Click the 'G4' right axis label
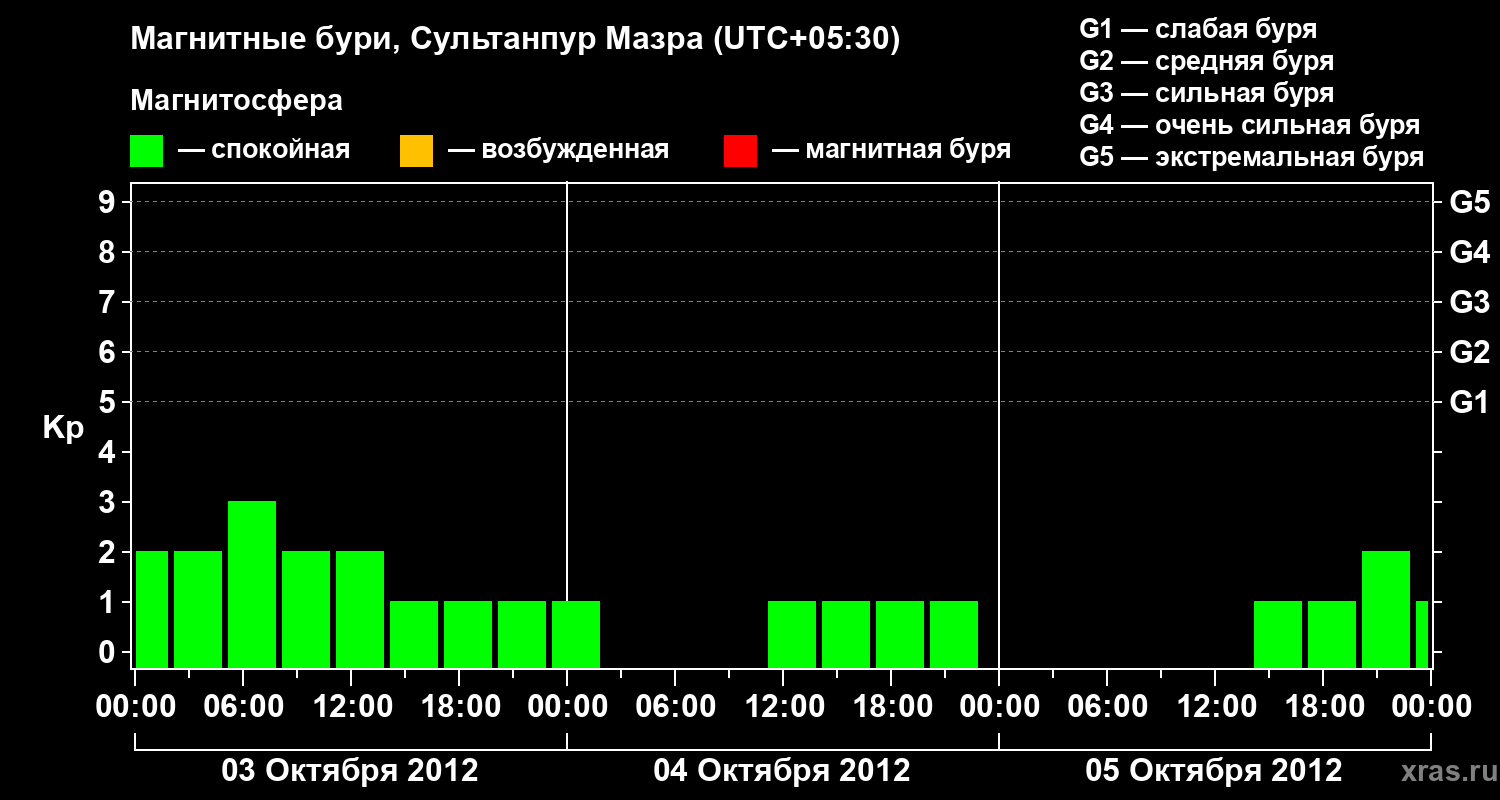Image resolution: width=1500 pixels, height=800 pixels. pos(1470,252)
